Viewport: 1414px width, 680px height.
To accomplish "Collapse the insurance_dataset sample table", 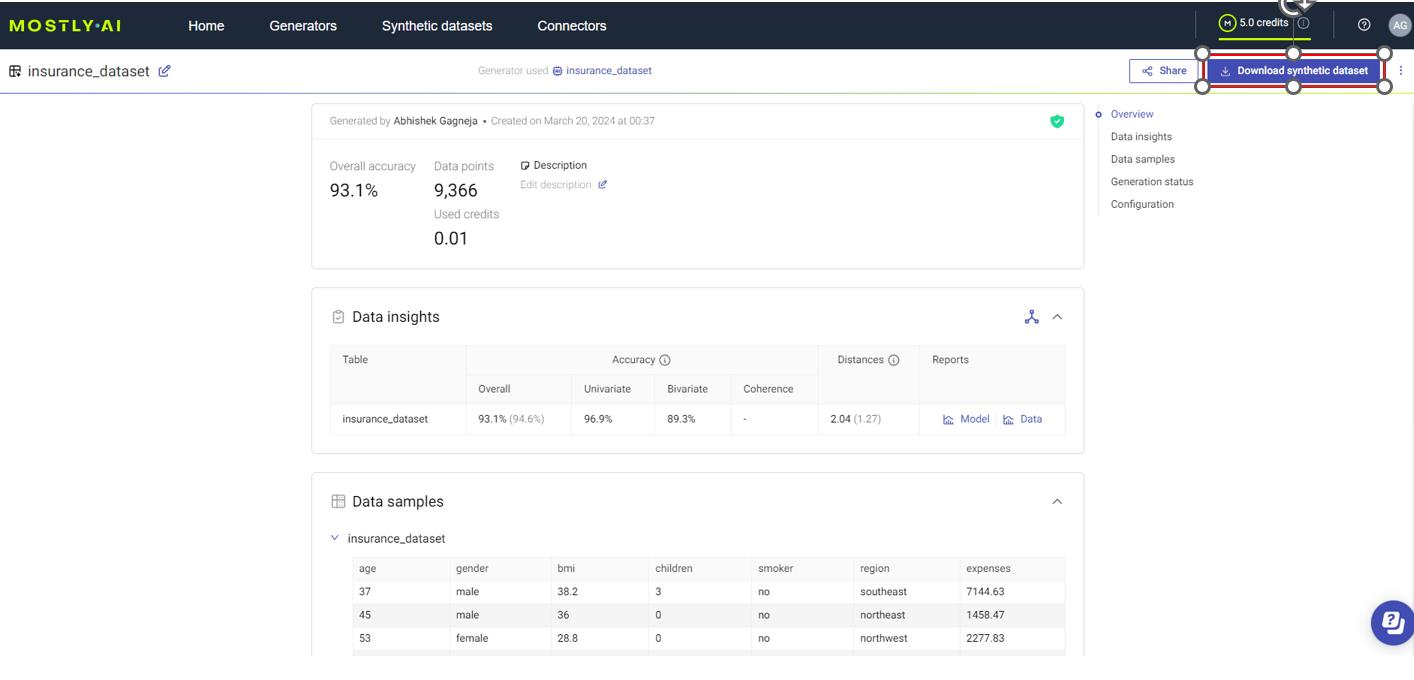I will (335, 538).
